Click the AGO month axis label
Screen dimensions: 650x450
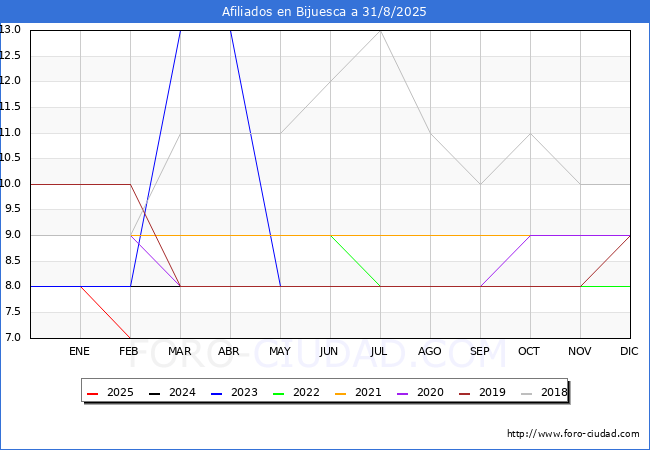pyautogui.click(x=430, y=352)
